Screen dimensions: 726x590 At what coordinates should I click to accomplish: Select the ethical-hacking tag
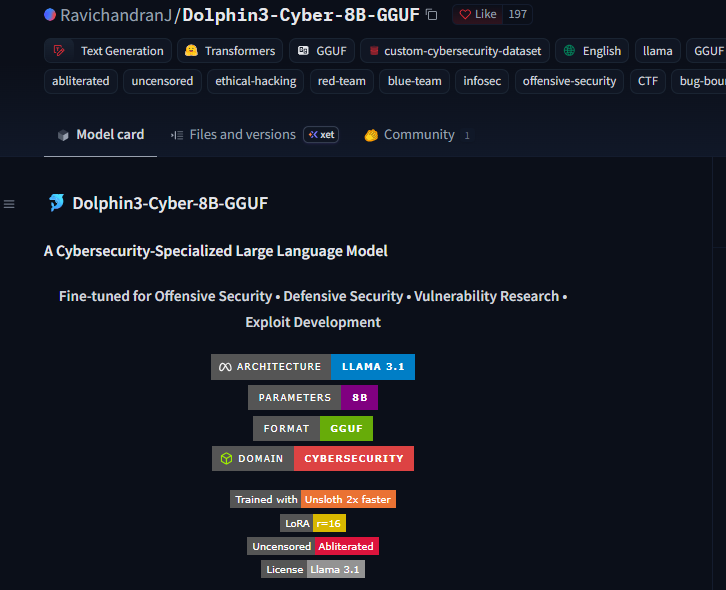pos(256,81)
